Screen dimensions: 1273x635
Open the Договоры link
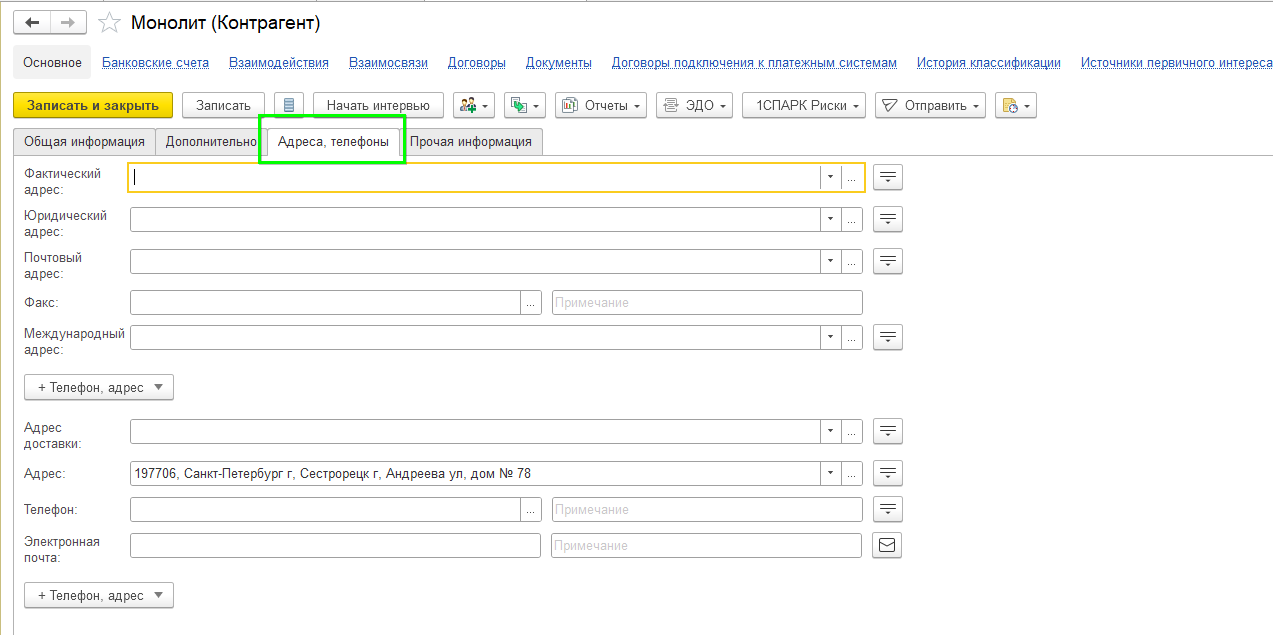pyautogui.click(x=477, y=62)
